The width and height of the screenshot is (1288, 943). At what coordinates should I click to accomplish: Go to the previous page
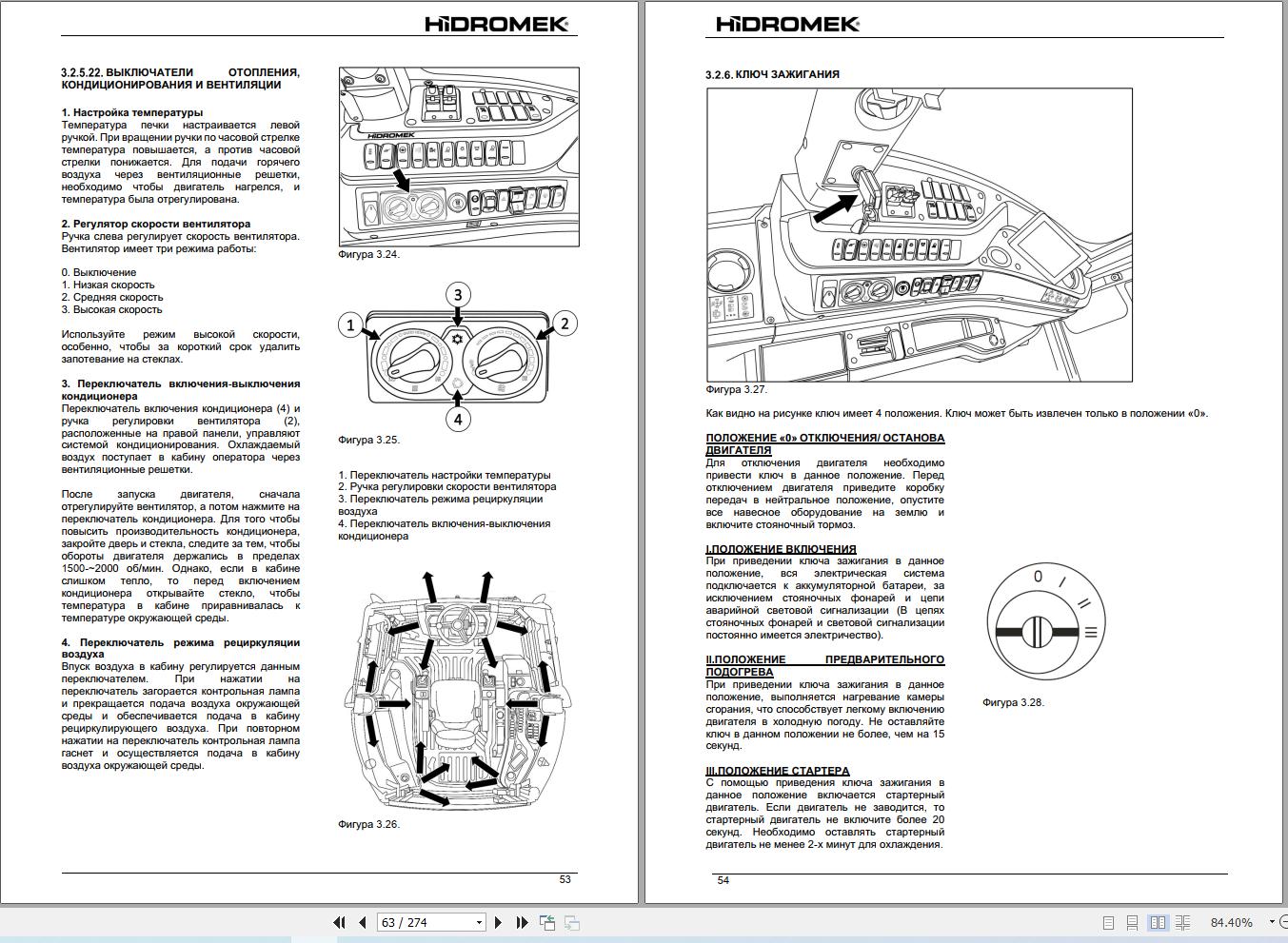pyautogui.click(x=363, y=922)
